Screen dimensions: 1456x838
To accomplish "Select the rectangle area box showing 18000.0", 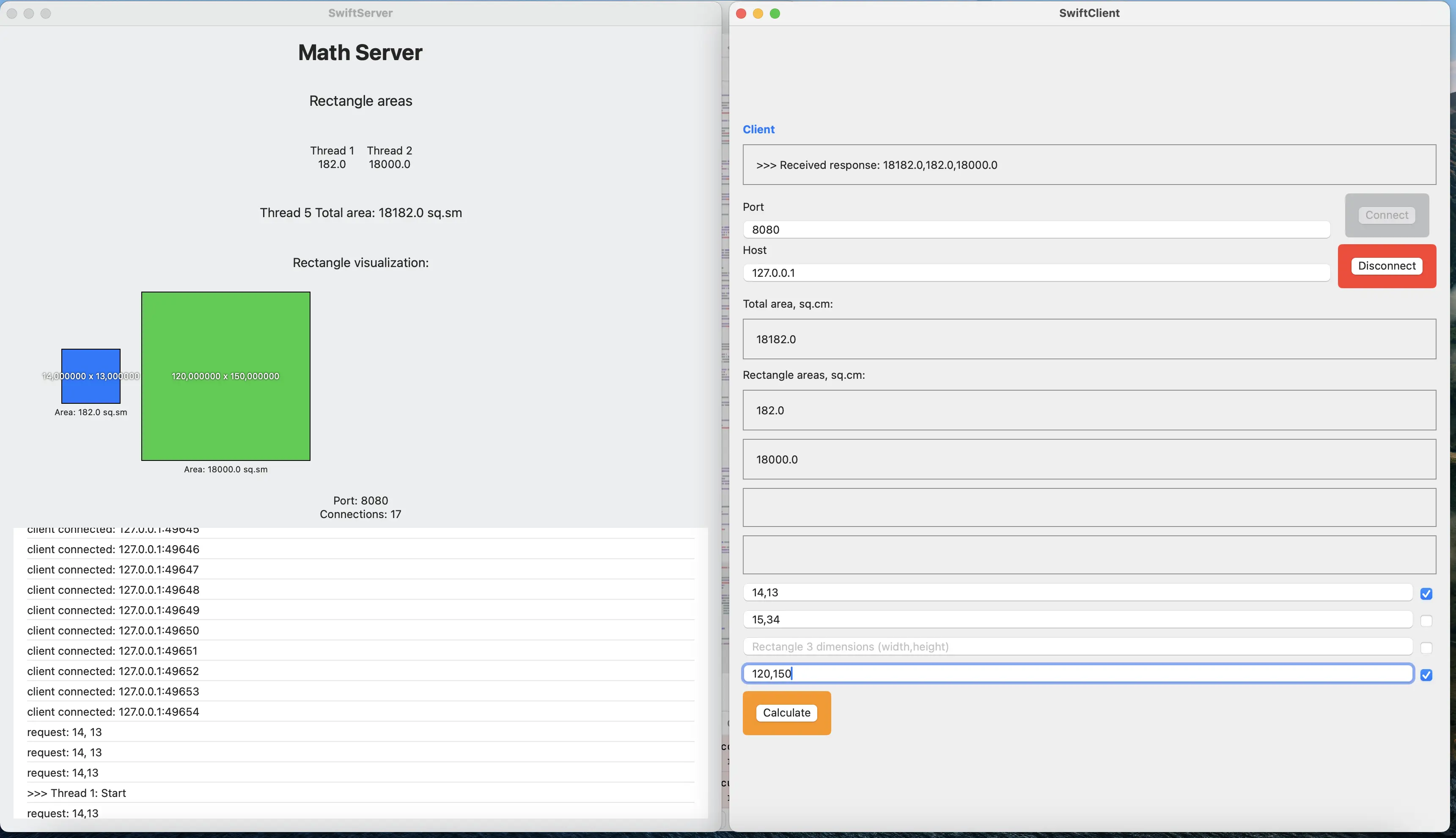I will point(1089,459).
